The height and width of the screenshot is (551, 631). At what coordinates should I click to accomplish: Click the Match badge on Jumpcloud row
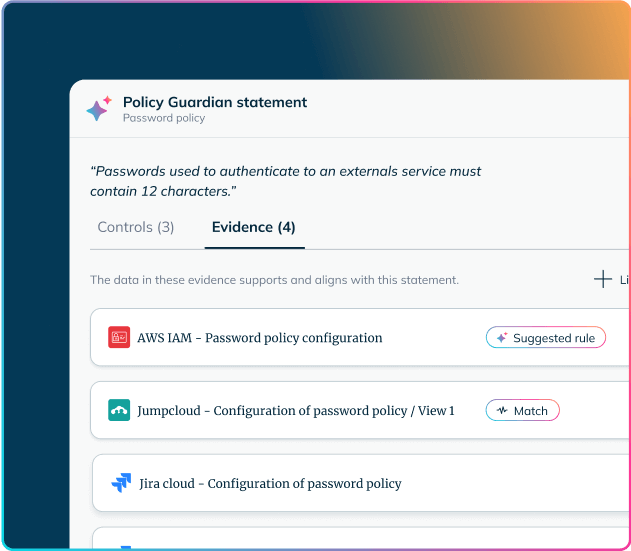pyautogui.click(x=522, y=410)
